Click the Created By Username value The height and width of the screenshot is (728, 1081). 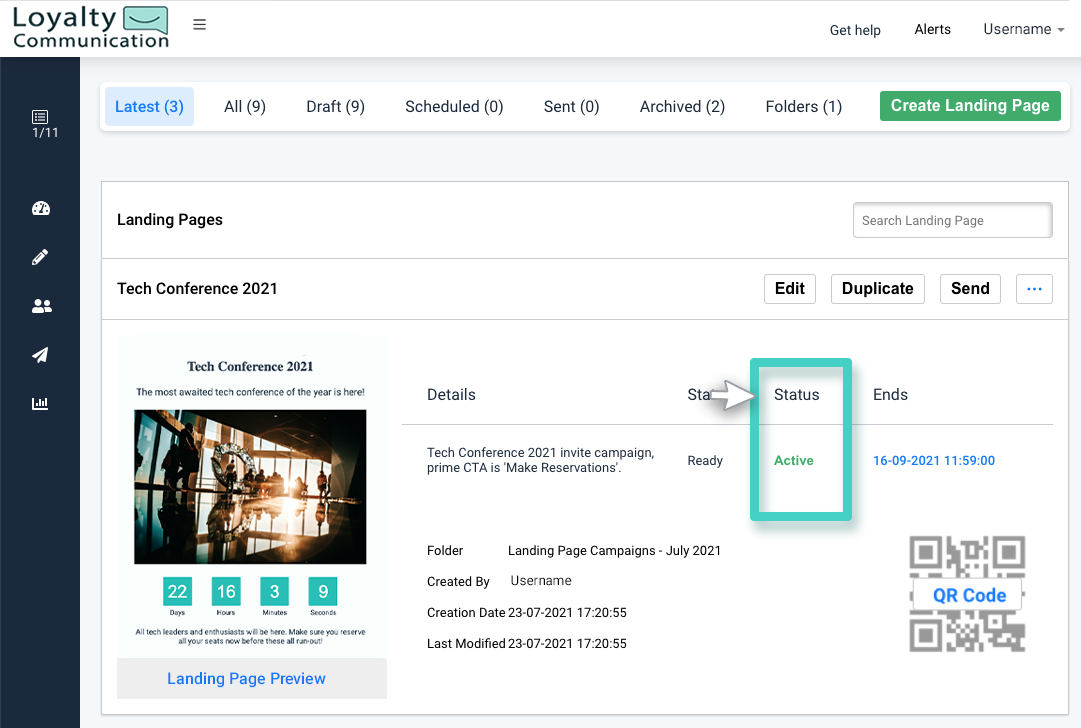540,580
